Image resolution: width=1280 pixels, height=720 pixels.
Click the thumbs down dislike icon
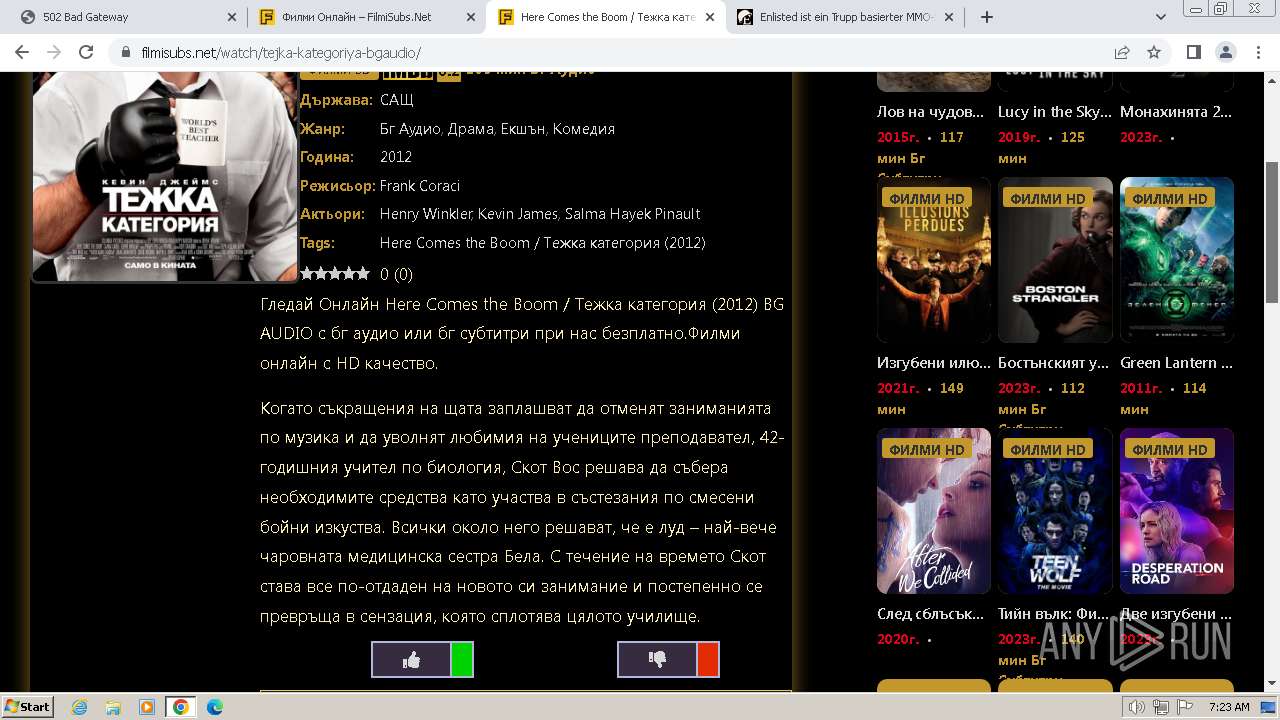point(657,660)
